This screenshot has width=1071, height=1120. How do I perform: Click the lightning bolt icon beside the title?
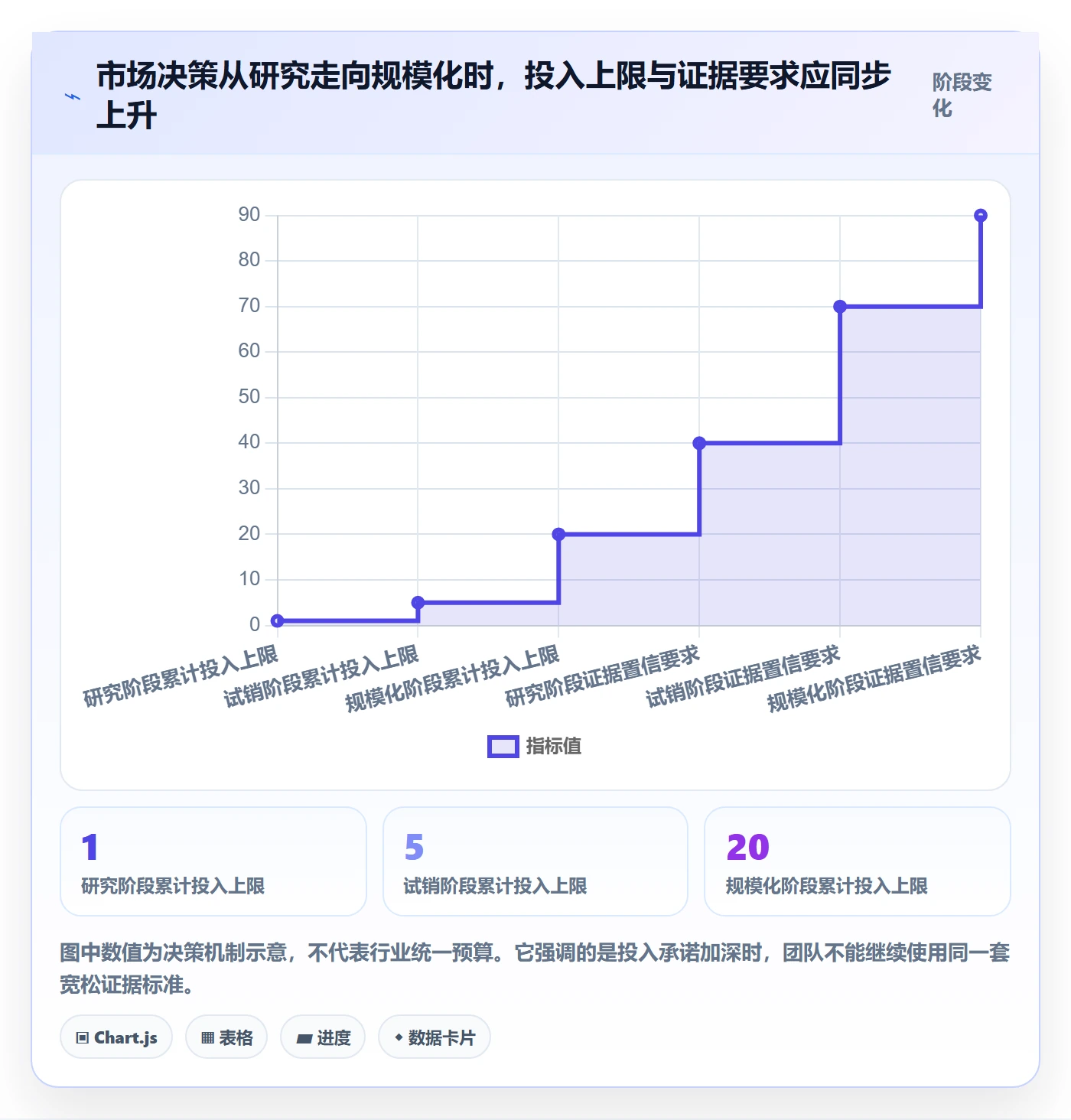coord(73,97)
